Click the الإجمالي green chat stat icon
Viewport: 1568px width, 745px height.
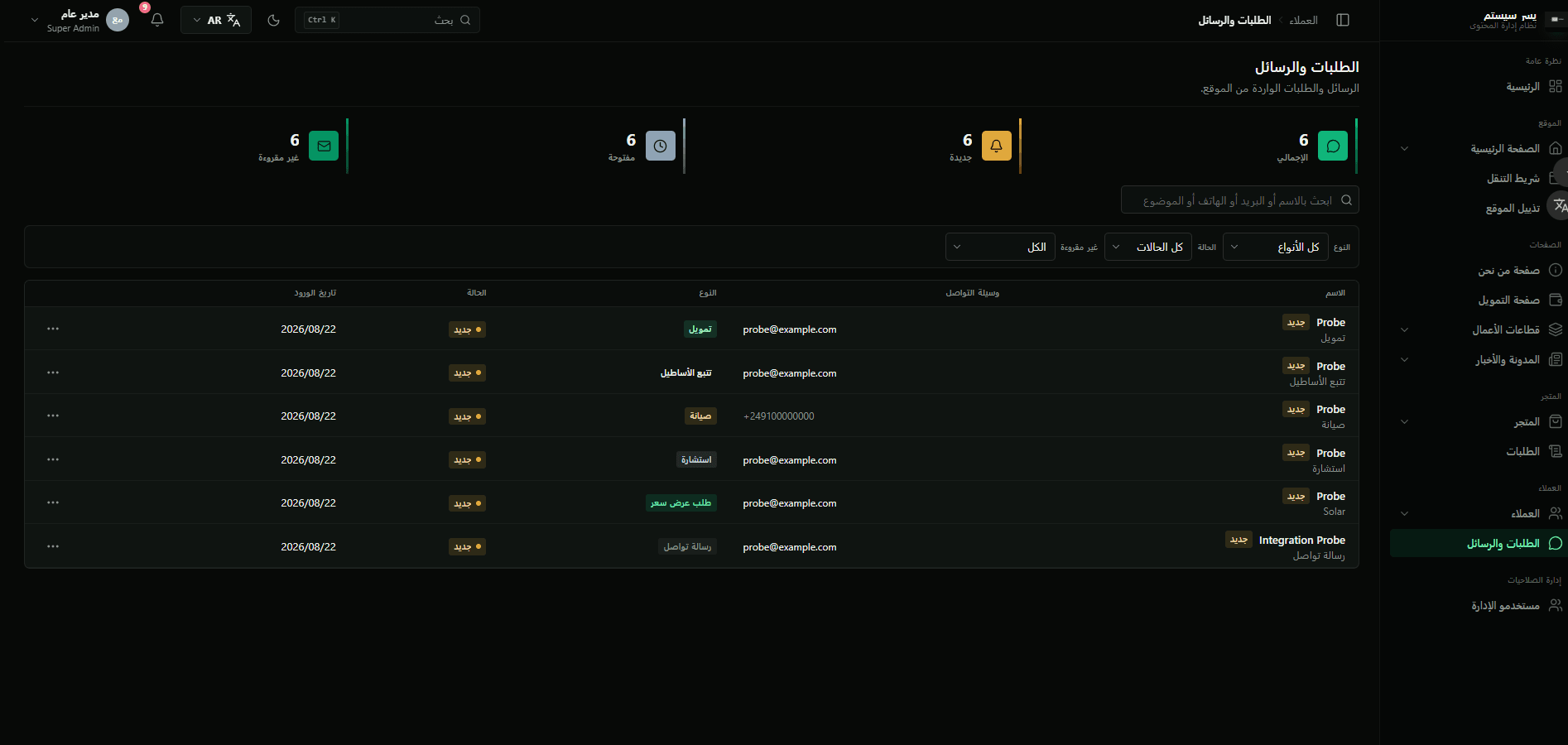click(1333, 146)
